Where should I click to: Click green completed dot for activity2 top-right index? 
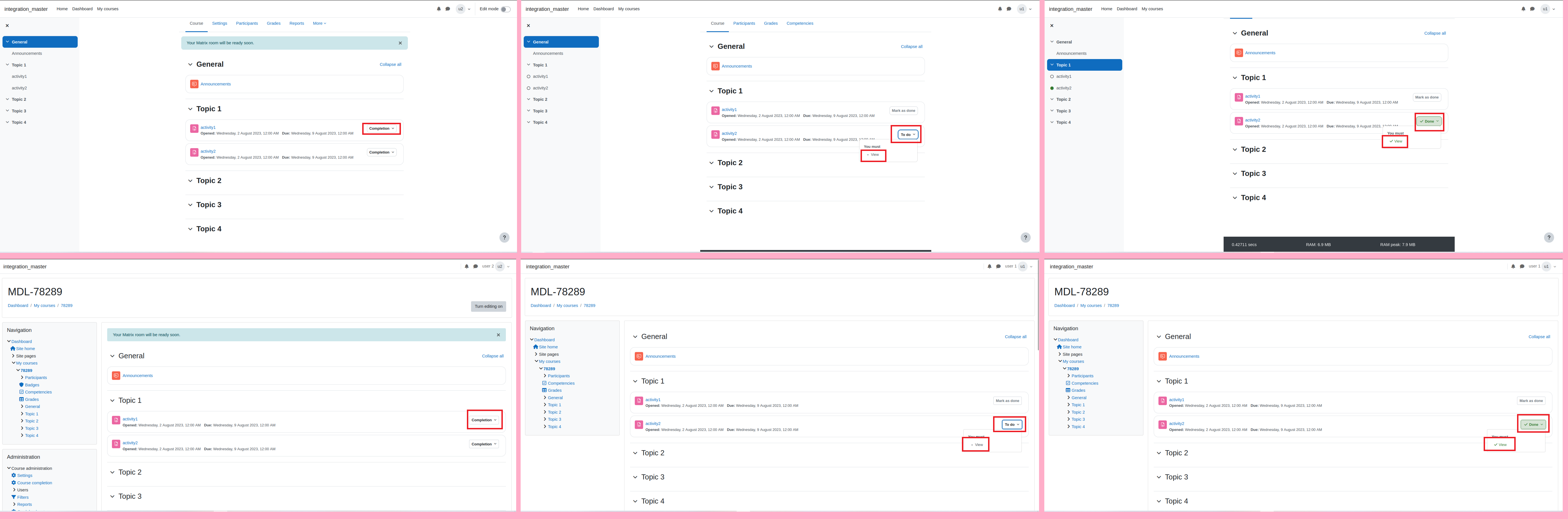(1052, 88)
